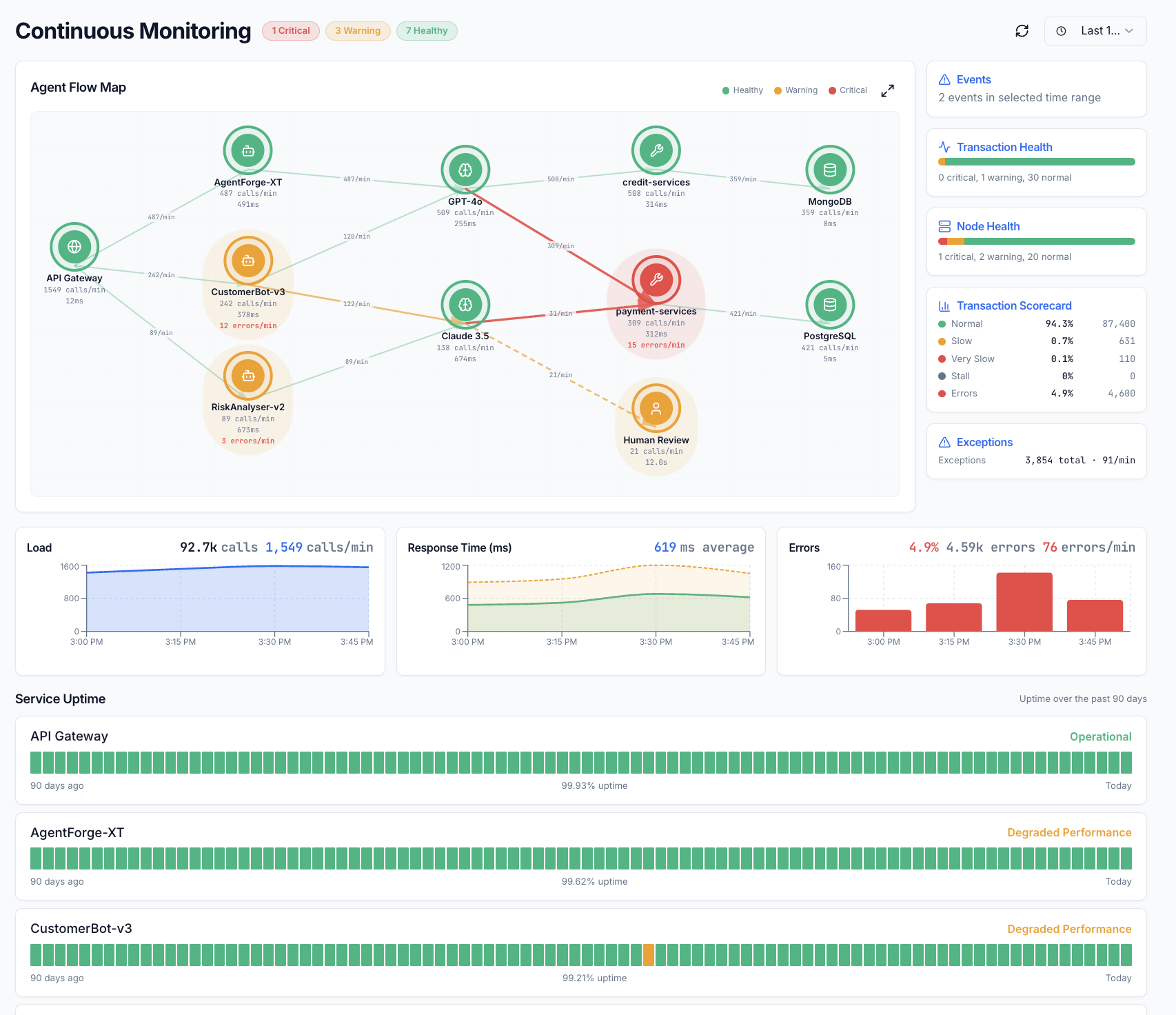Select the MongoDB database node icon
Image resolution: width=1176 pixels, height=1015 pixels.
click(830, 170)
